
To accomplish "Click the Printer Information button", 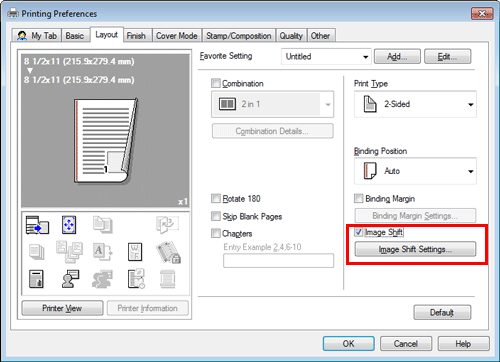I will point(148,308).
